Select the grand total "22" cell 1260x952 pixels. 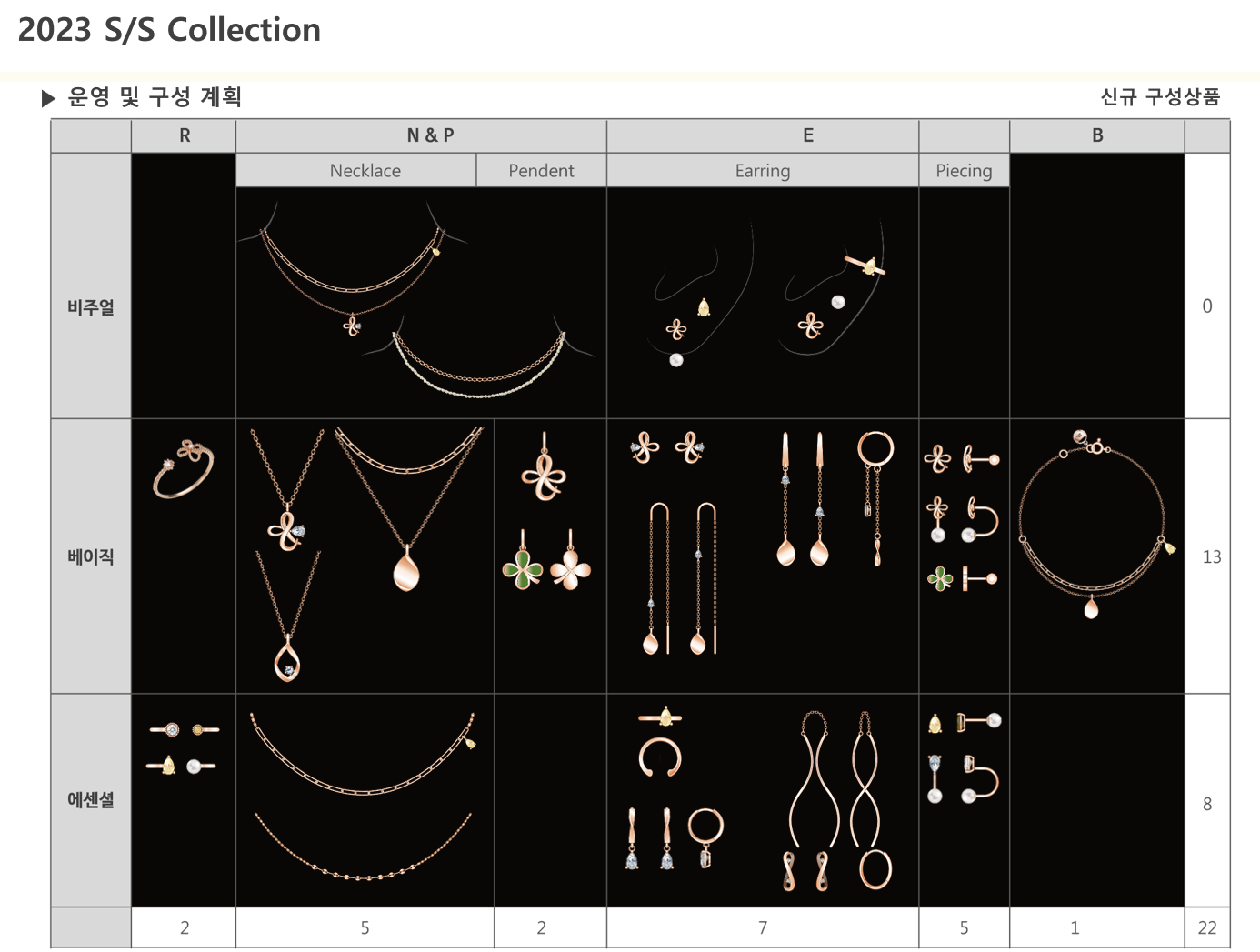pyautogui.click(x=1207, y=927)
